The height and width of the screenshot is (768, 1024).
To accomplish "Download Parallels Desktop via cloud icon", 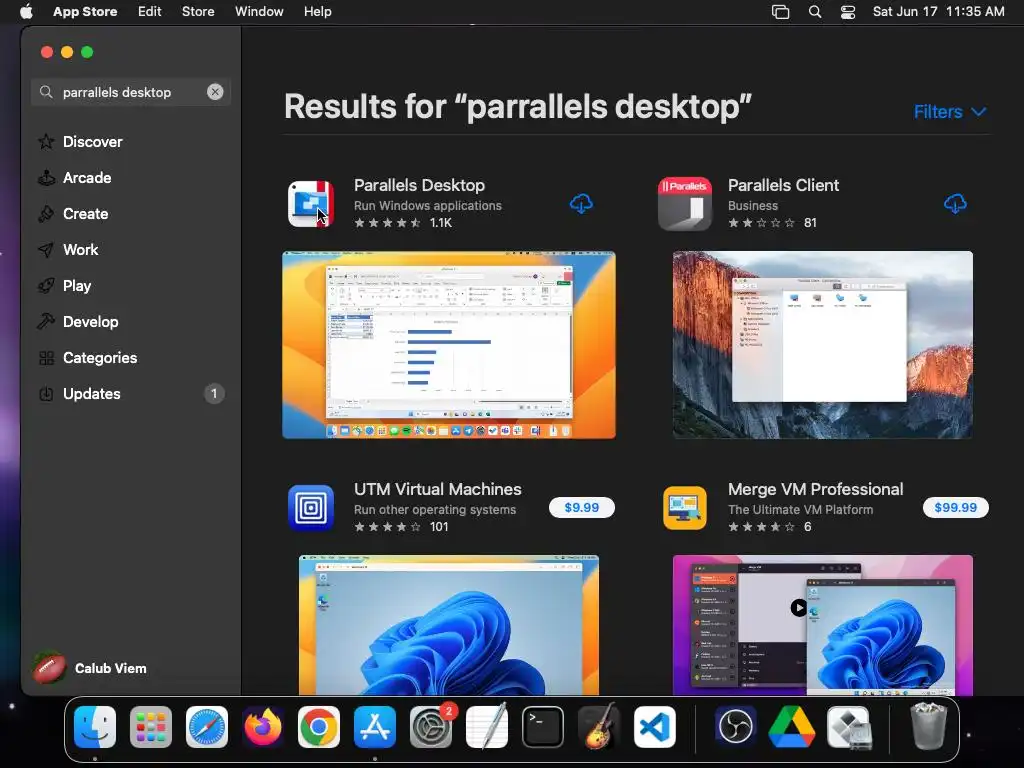I will 581,204.
